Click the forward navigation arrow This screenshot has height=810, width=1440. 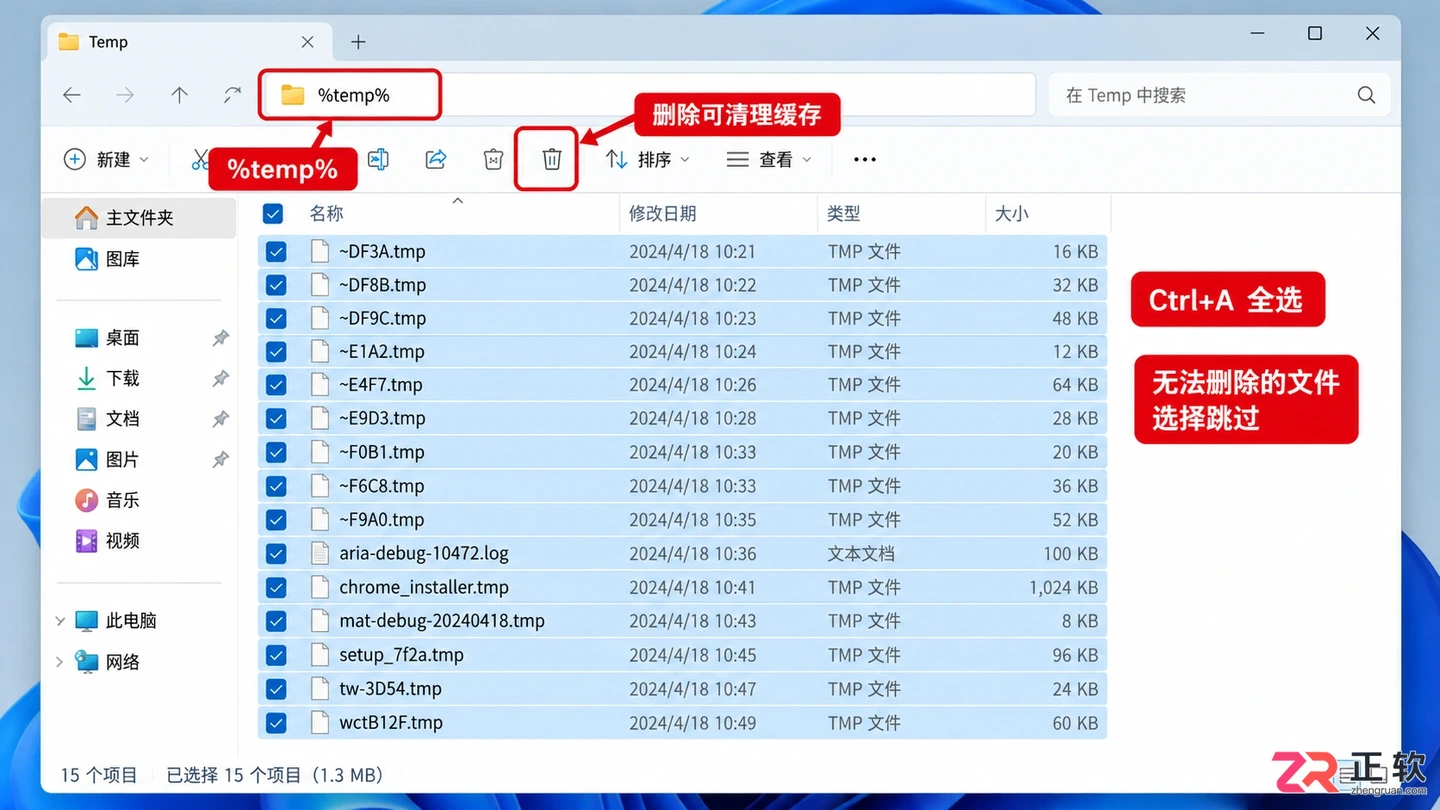125,95
